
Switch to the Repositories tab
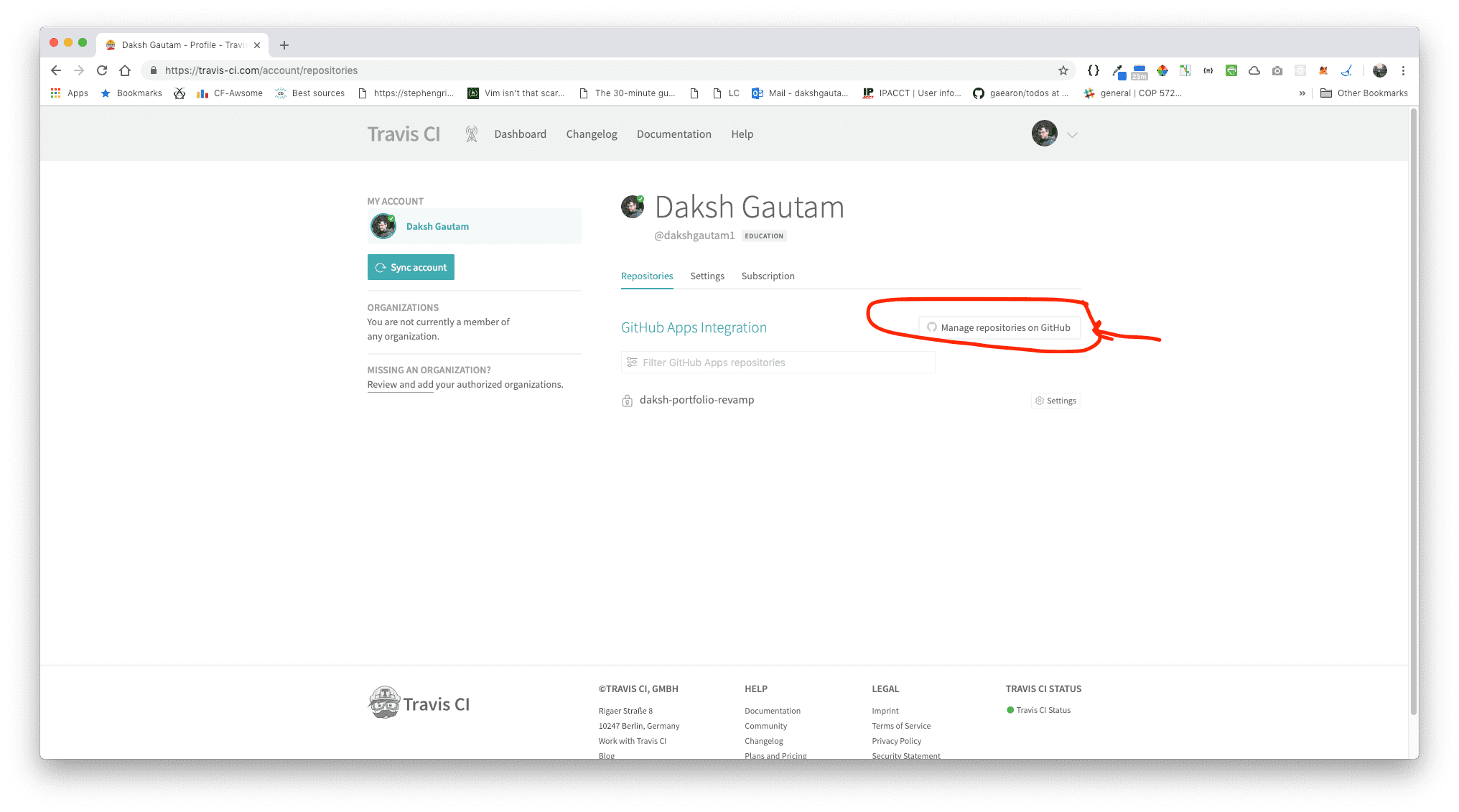coord(647,276)
